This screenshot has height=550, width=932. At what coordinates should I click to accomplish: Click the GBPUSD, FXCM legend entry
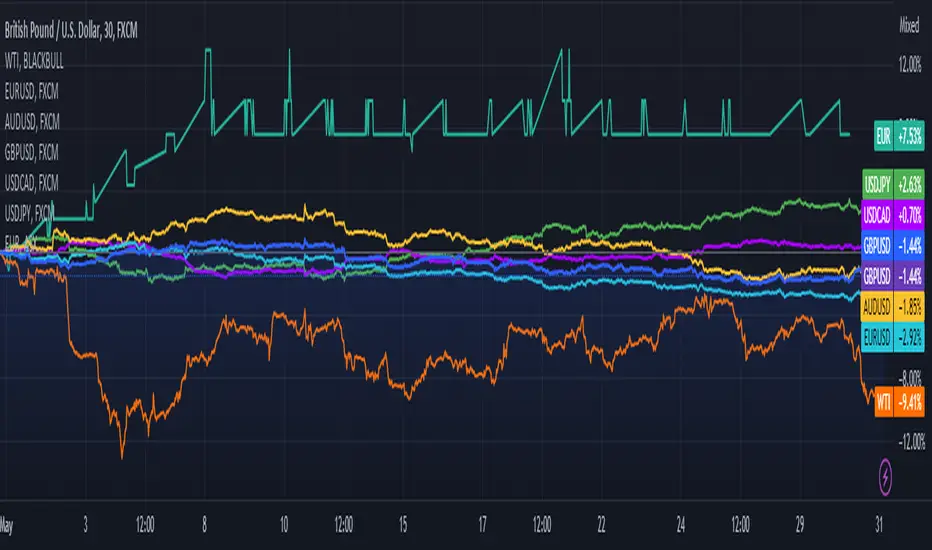32,152
